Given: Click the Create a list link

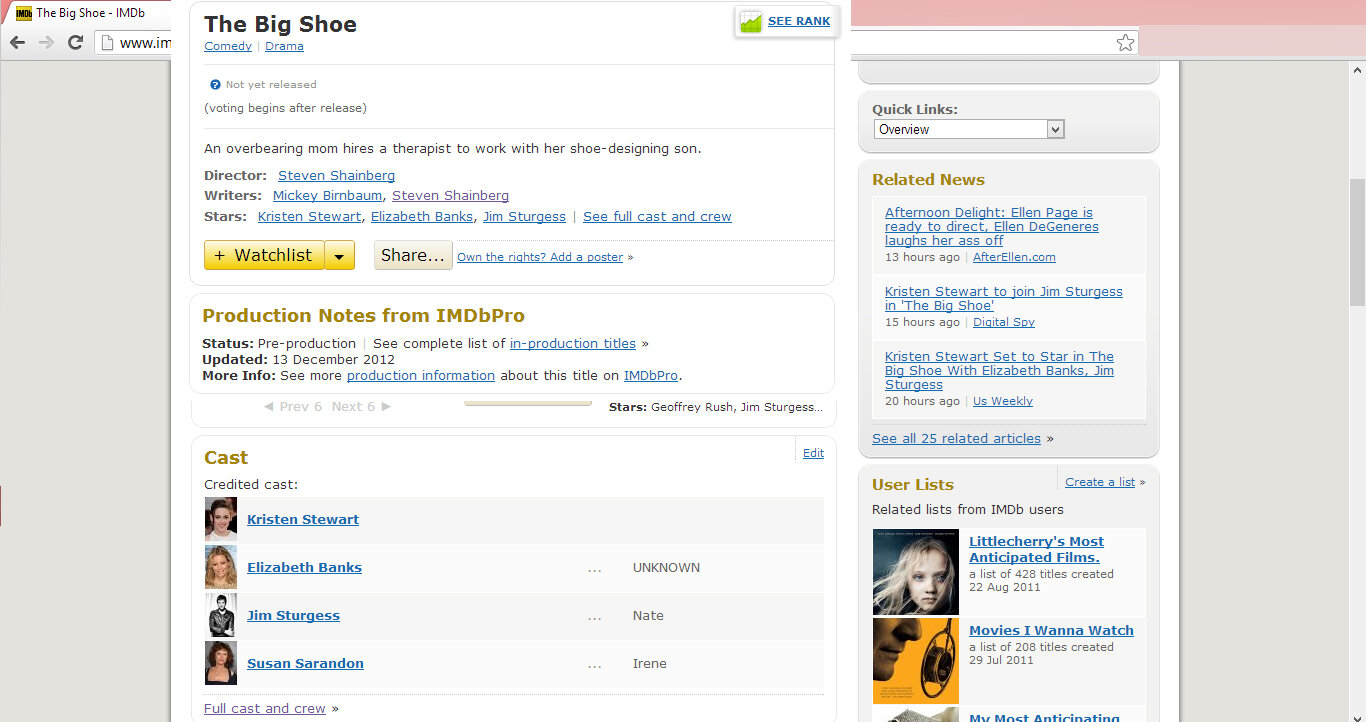Looking at the screenshot, I should coord(1100,482).
